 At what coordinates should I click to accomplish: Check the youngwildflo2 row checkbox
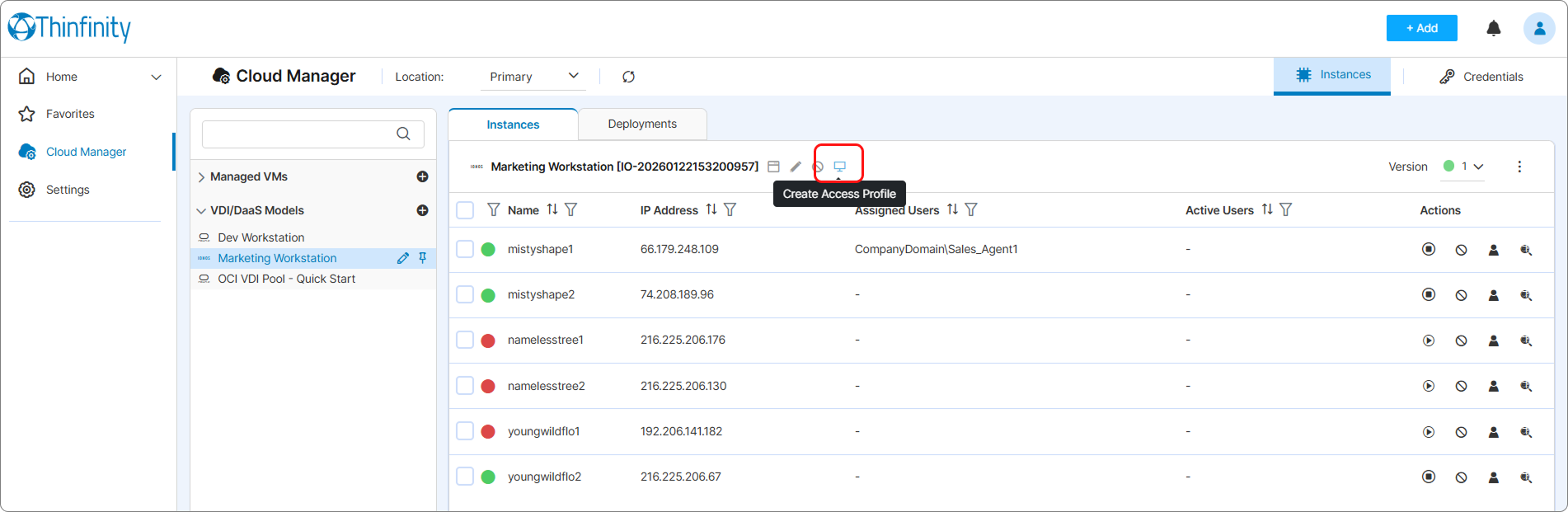[x=465, y=477]
